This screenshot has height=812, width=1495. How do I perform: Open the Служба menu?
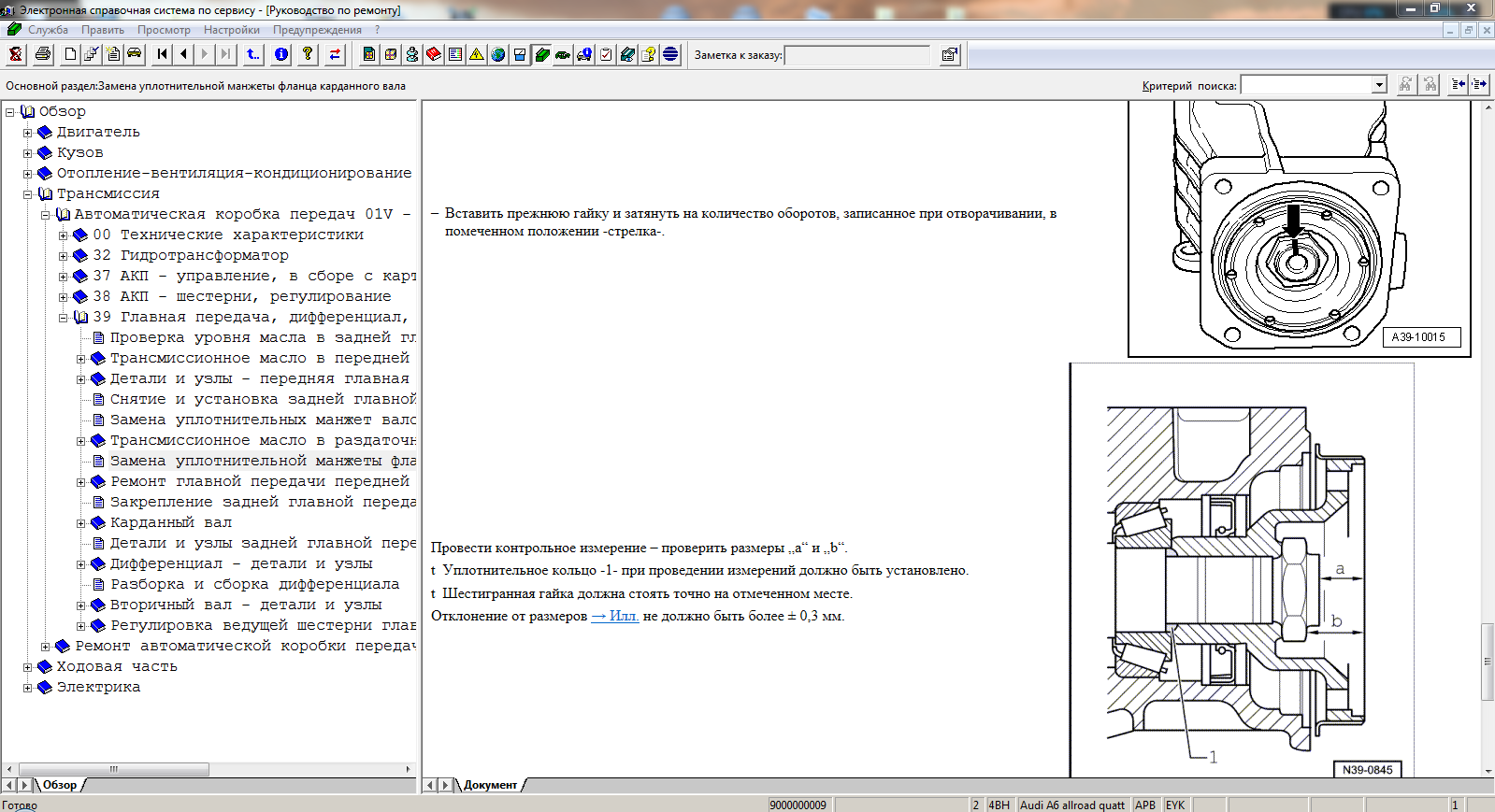click(x=48, y=30)
